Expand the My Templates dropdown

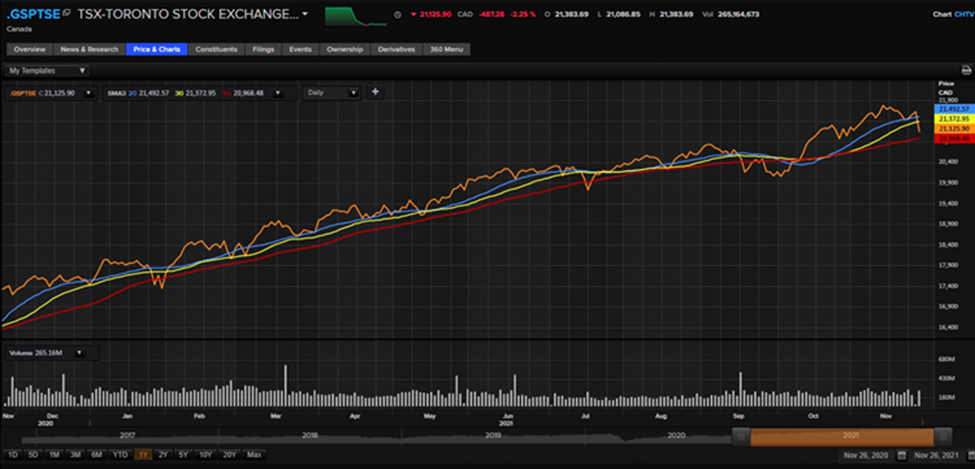point(47,71)
